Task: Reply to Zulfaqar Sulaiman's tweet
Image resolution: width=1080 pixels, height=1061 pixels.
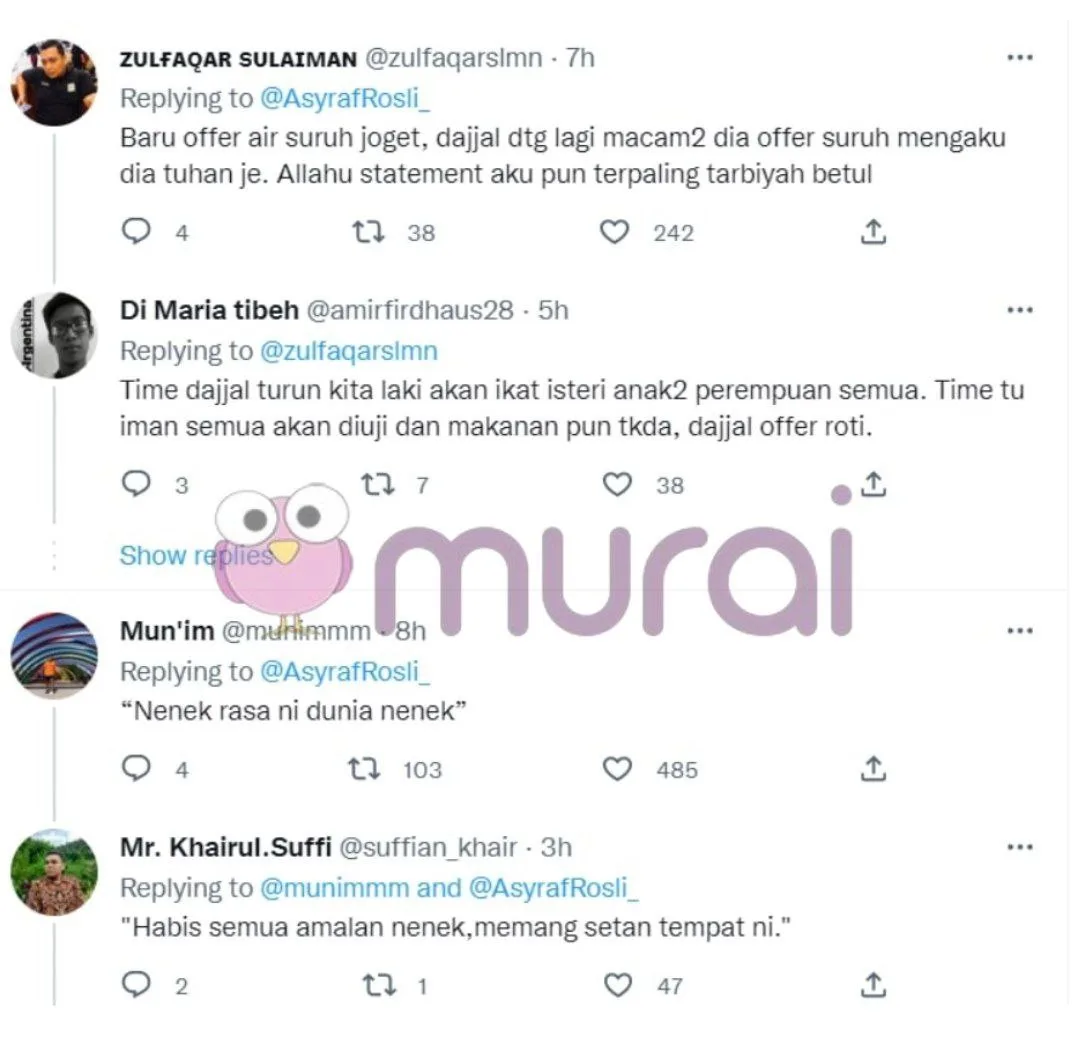Action: click(135, 232)
